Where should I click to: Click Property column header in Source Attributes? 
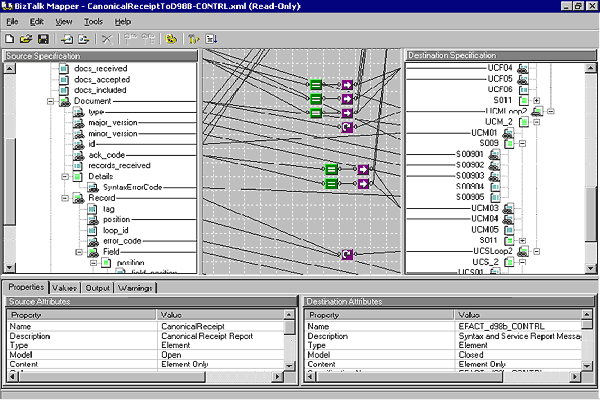tap(82, 315)
